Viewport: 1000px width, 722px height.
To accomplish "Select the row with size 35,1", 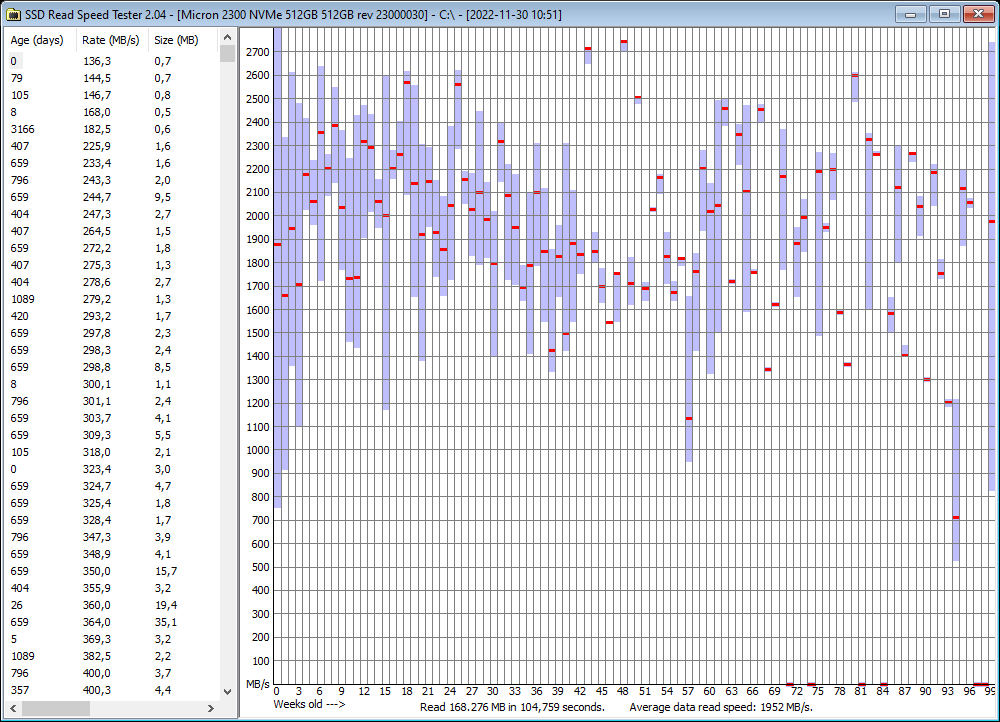I will (x=112, y=623).
